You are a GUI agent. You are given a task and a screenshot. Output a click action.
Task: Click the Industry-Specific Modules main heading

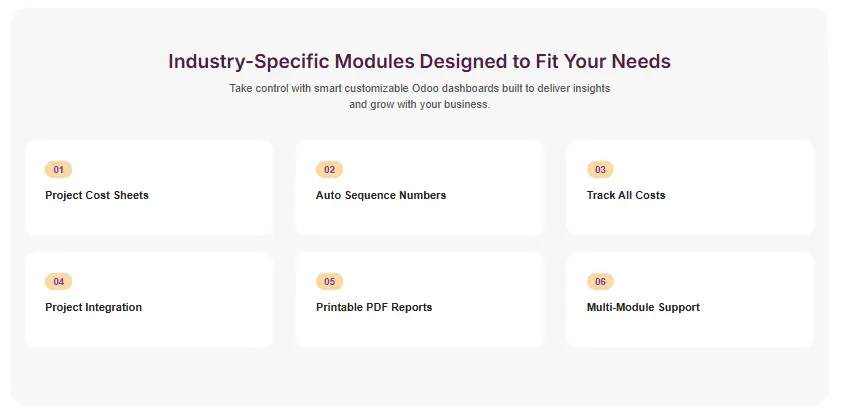(419, 61)
